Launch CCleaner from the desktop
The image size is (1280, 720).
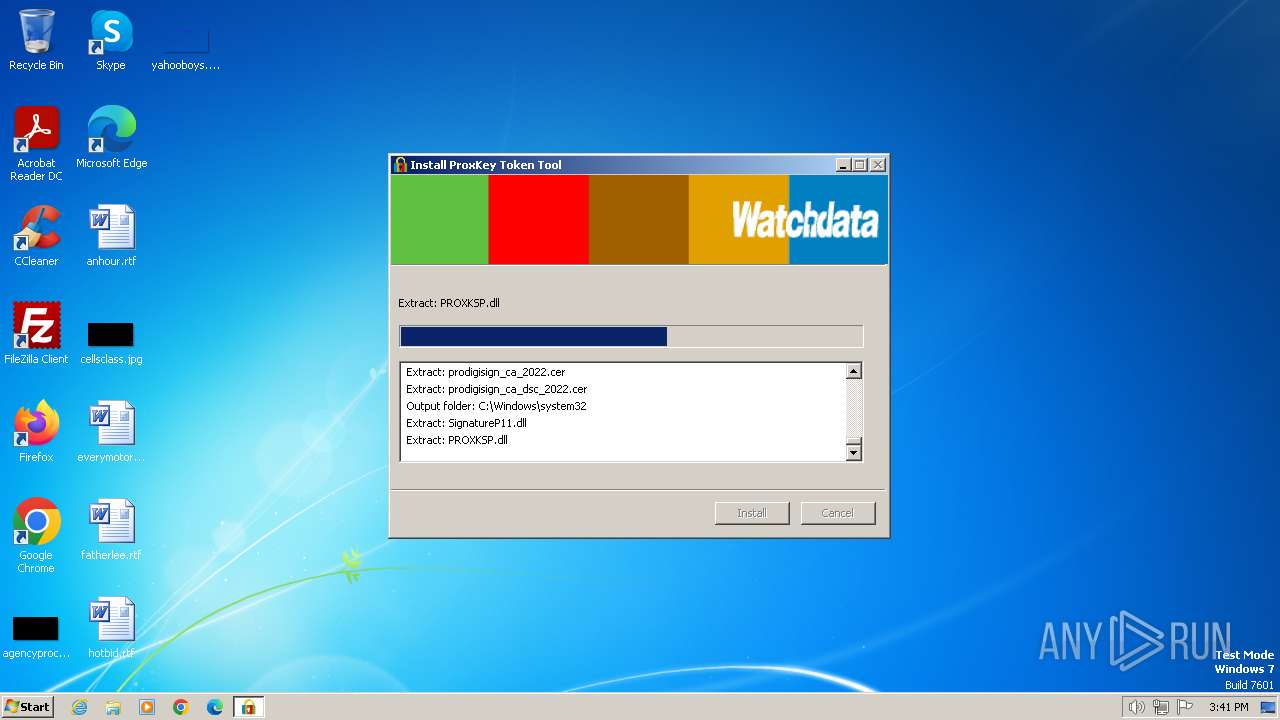[x=36, y=236]
